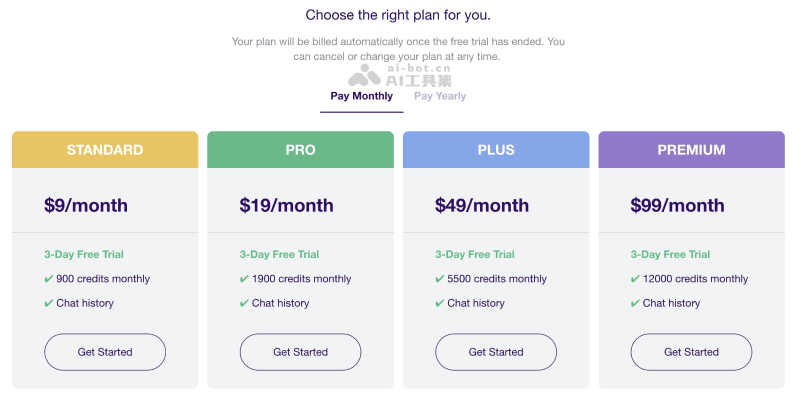Select the green PRO plan header
Image resolution: width=800 pixels, height=404 pixels.
pos(300,150)
